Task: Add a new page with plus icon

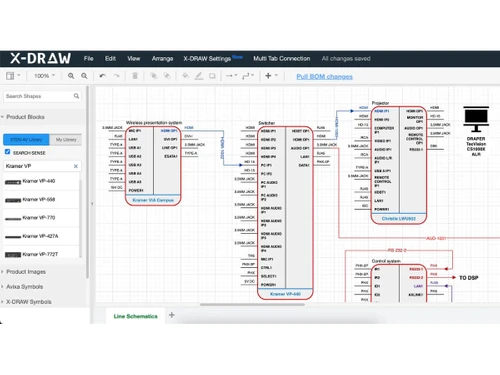Action: pyautogui.click(x=172, y=315)
